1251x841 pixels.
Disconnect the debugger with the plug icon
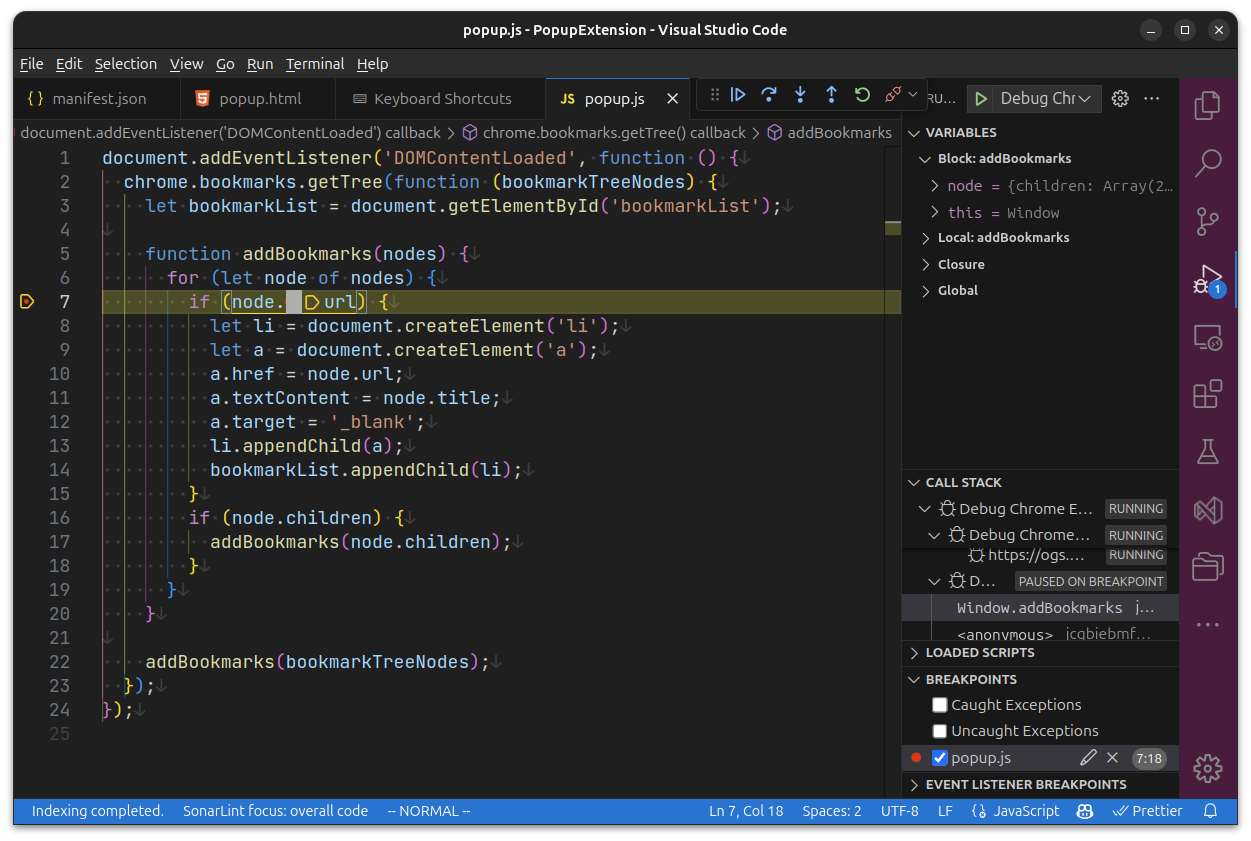(893, 95)
